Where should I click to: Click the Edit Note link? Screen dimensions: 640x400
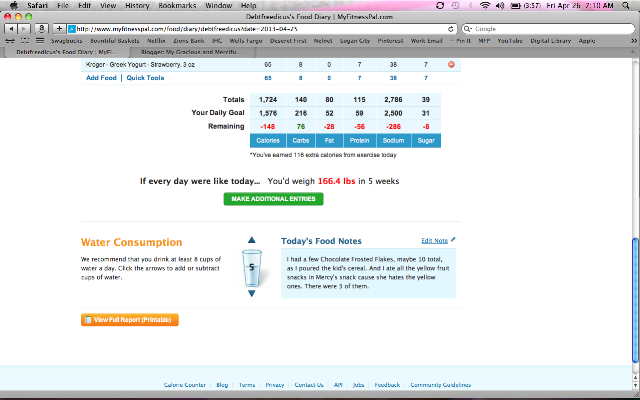(x=435, y=241)
